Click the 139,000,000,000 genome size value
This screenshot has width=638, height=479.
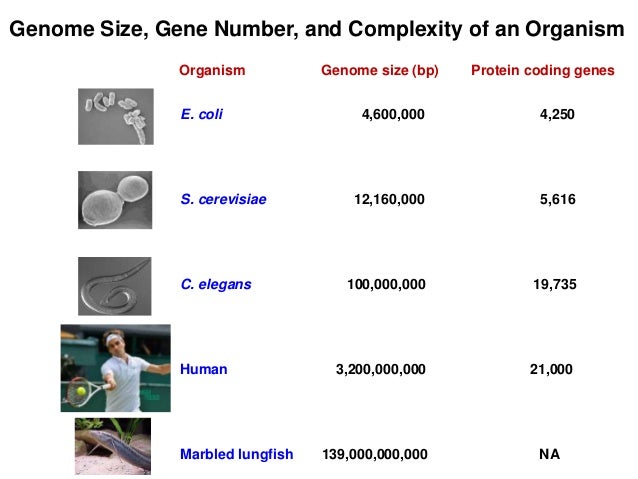pos(375,454)
